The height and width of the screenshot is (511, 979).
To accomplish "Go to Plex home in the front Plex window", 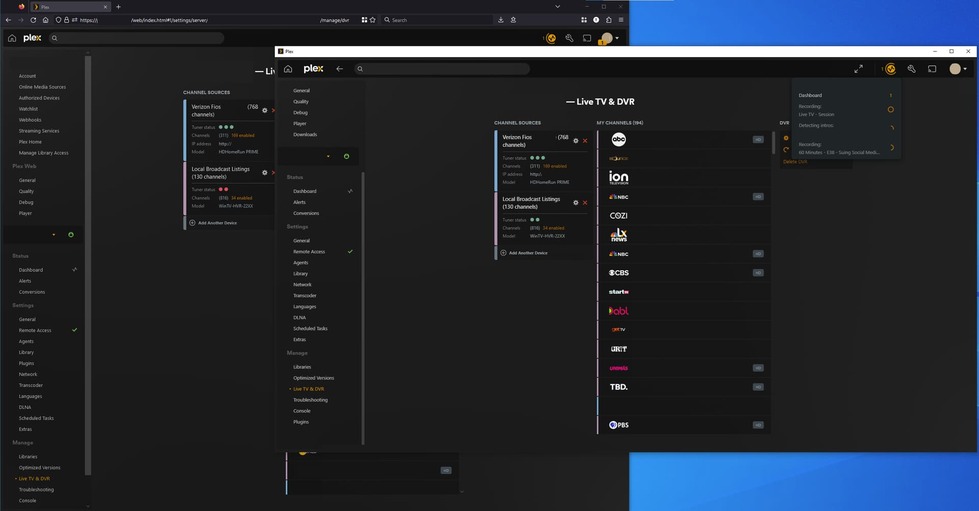I will (288, 69).
